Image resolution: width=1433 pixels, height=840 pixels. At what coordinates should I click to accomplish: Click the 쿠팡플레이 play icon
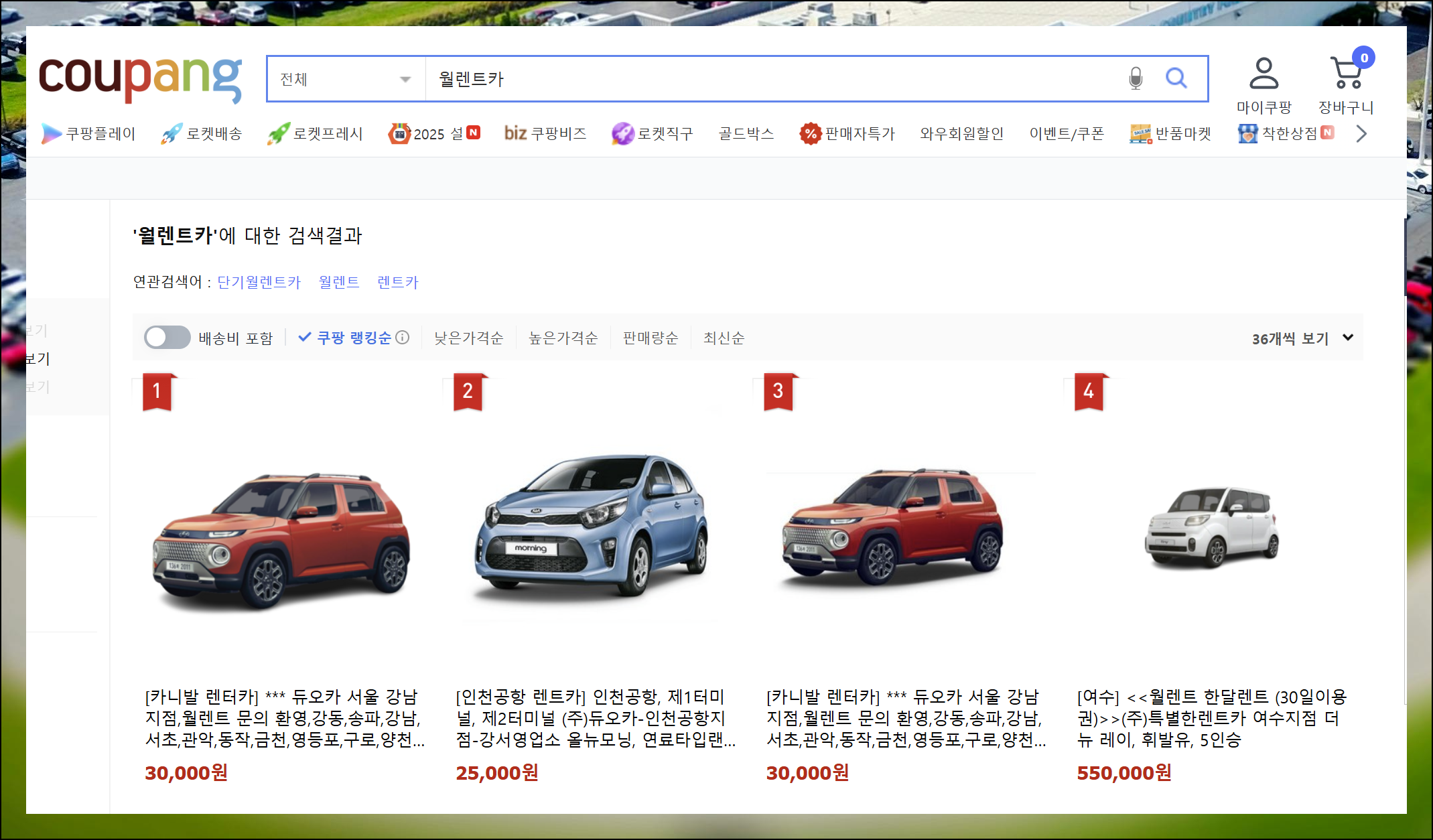pyautogui.click(x=51, y=134)
